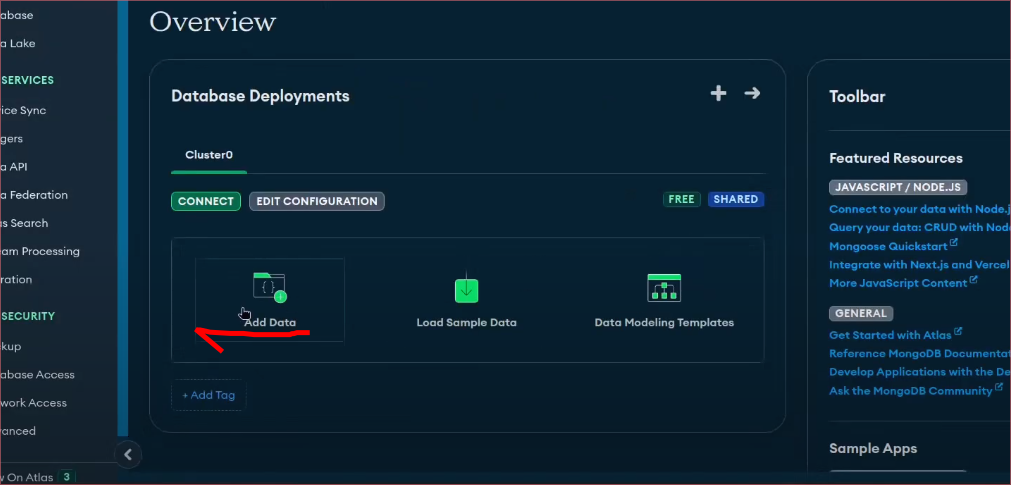Select Stream Processing in sidebar
Screen dimensions: 1011x485
pos(40,251)
